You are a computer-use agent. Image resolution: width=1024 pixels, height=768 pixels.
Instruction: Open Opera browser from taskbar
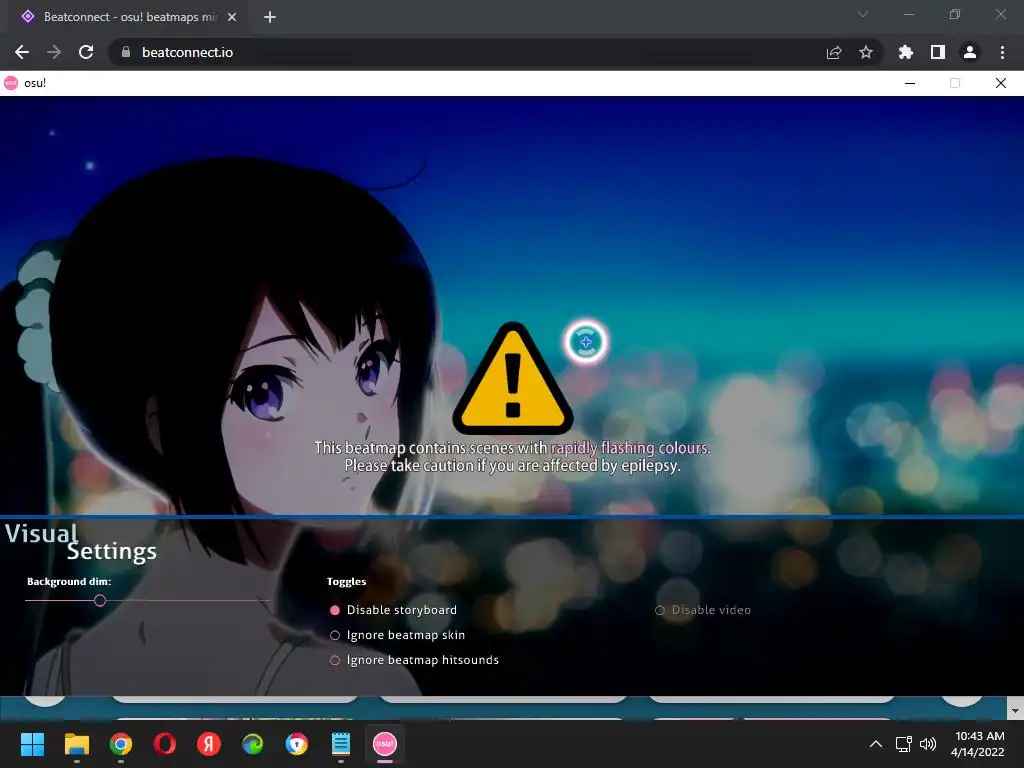click(165, 744)
